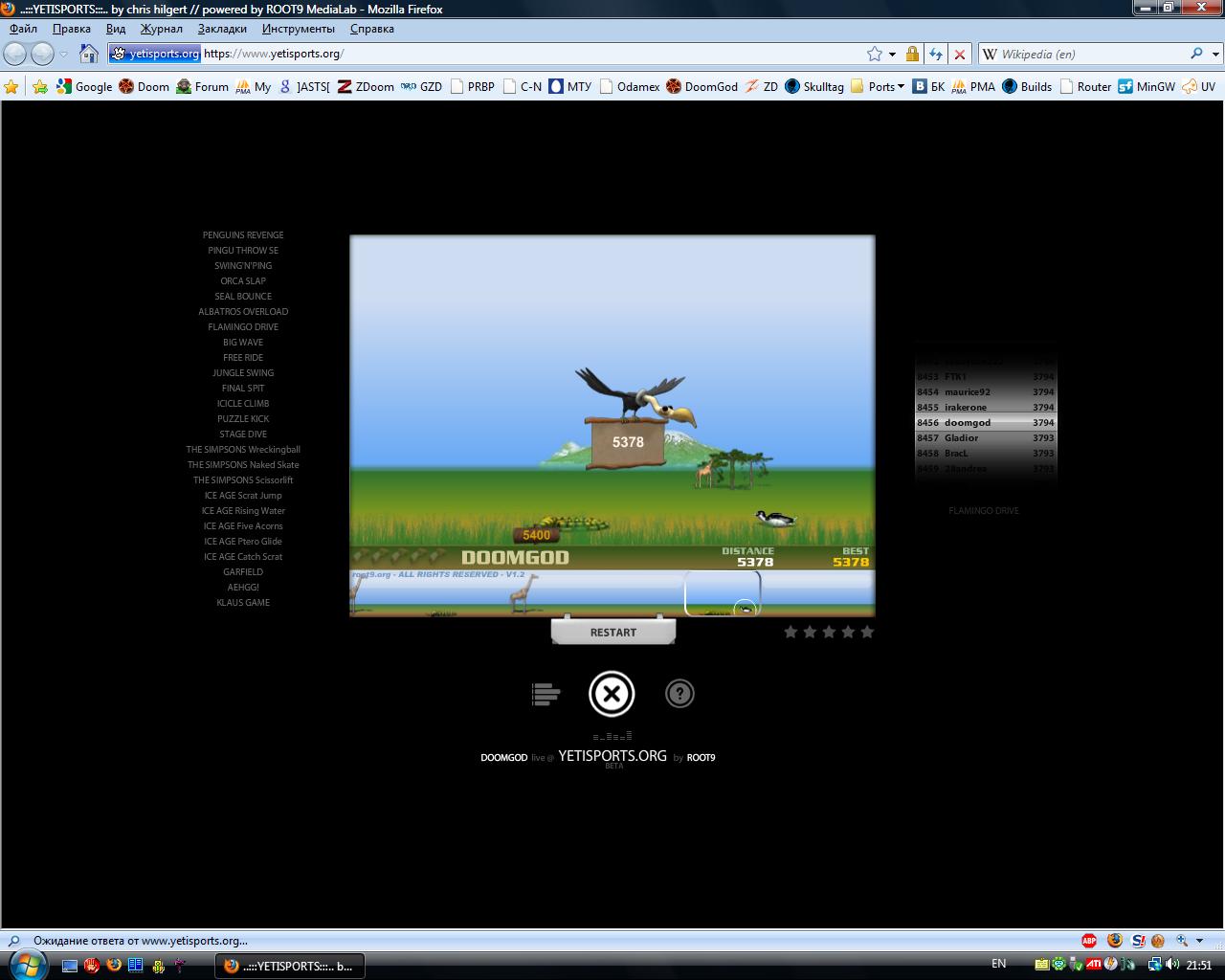The height and width of the screenshot is (980, 1225).
Task: Open help via the question mark icon
Action: point(679,694)
